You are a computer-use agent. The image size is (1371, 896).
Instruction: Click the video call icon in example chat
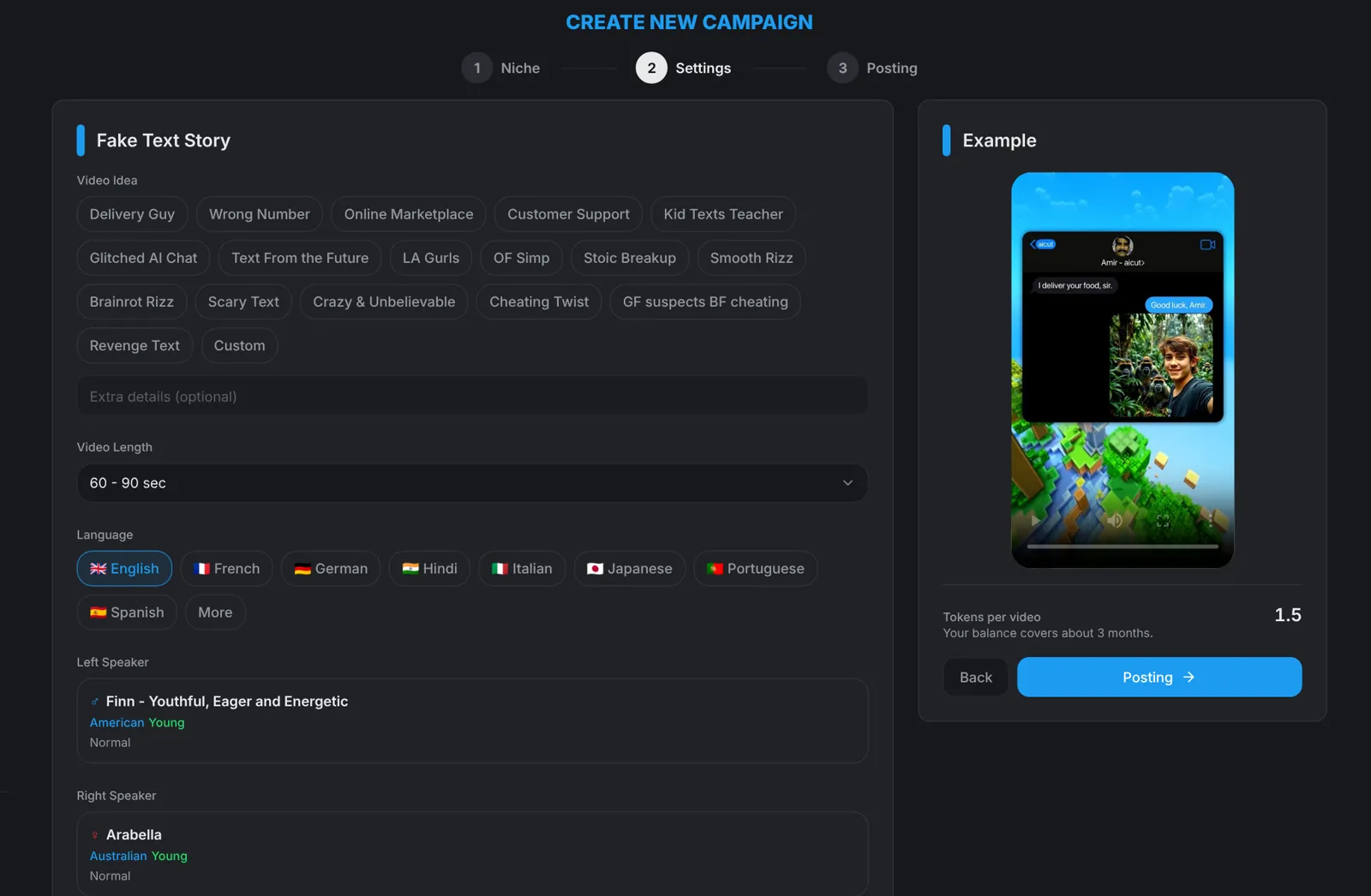click(x=1207, y=245)
